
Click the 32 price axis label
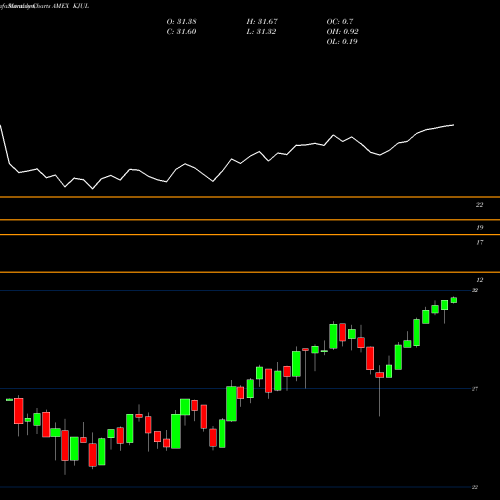coord(475,290)
